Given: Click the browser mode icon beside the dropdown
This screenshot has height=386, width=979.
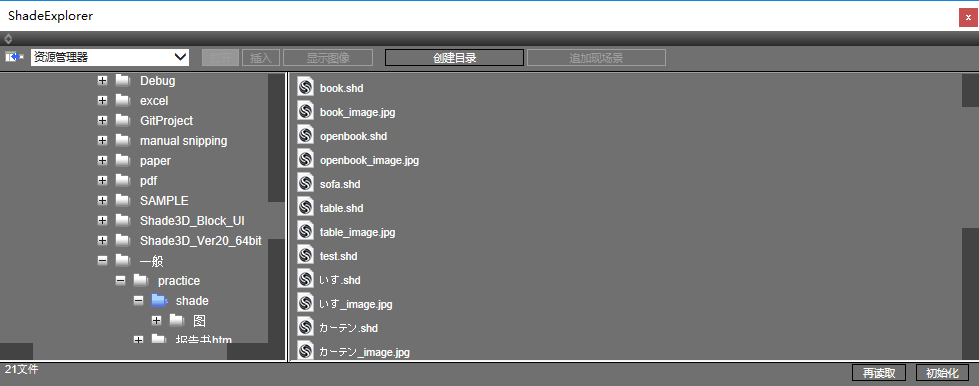Looking at the screenshot, I should pos(14,57).
